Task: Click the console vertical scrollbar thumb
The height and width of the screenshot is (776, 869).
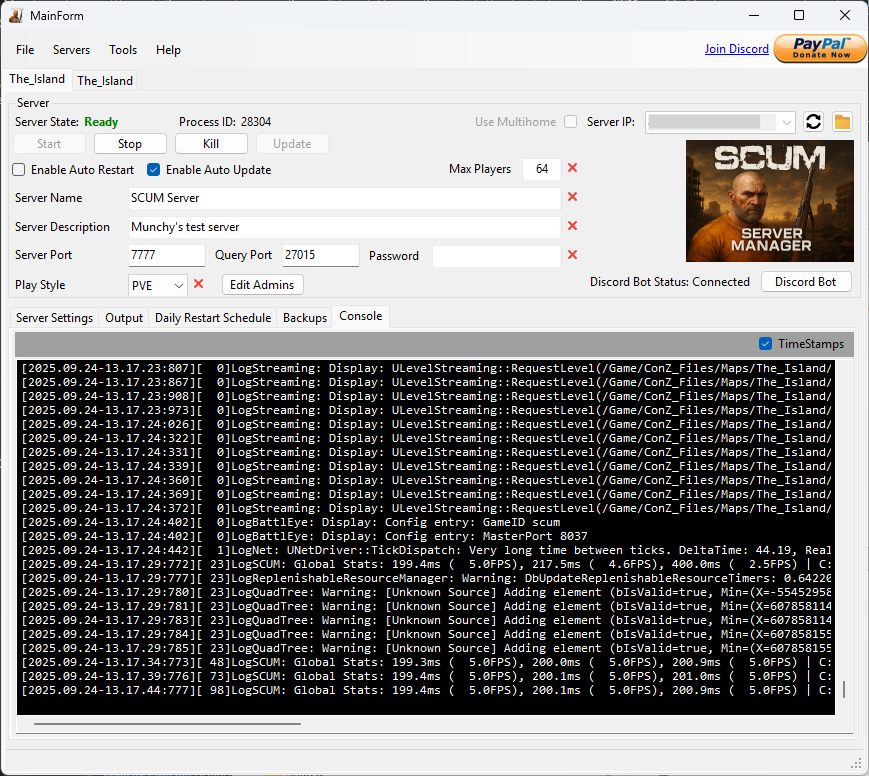Action: pos(844,689)
